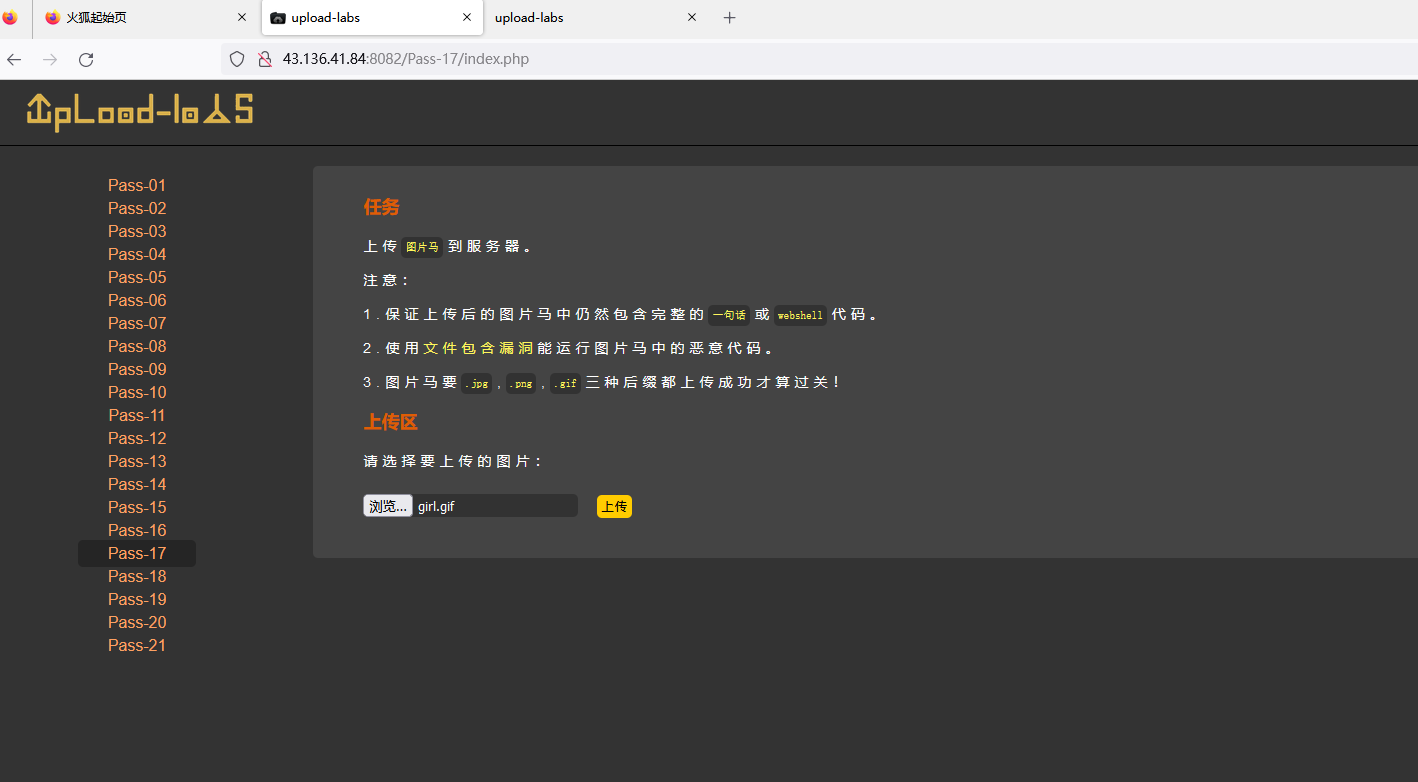The height and width of the screenshot is (782, 1418).
Task: Open Pass-06 in the sidebar
Action: 137,300
